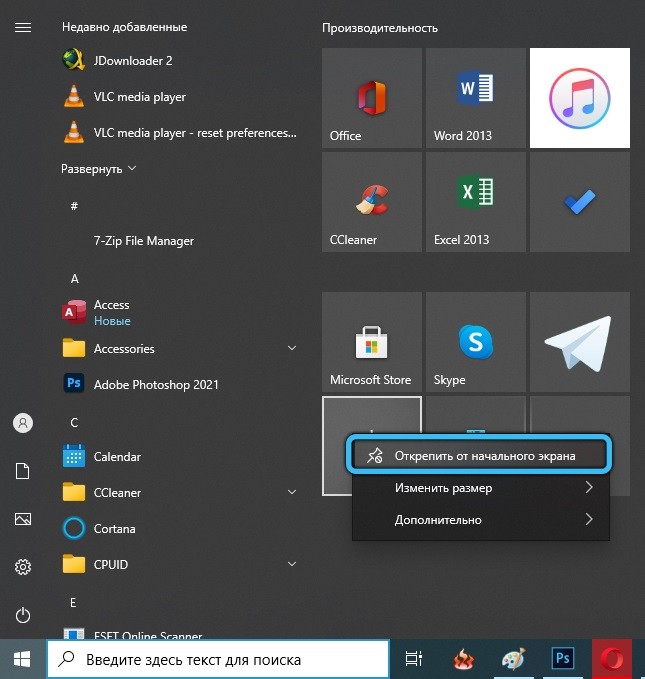Open the Изменить размер submenu
This screenshot has width=645, height=679.
click(x=481, y=488)
